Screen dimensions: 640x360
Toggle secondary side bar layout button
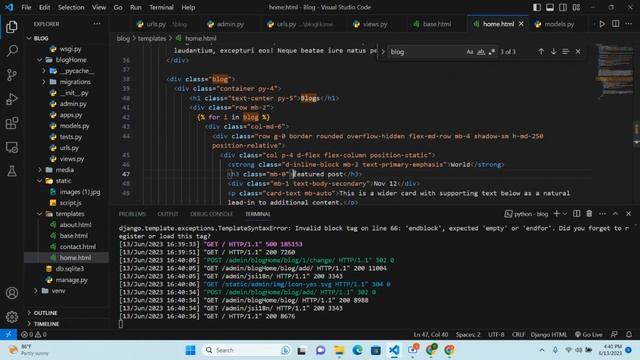563,7
